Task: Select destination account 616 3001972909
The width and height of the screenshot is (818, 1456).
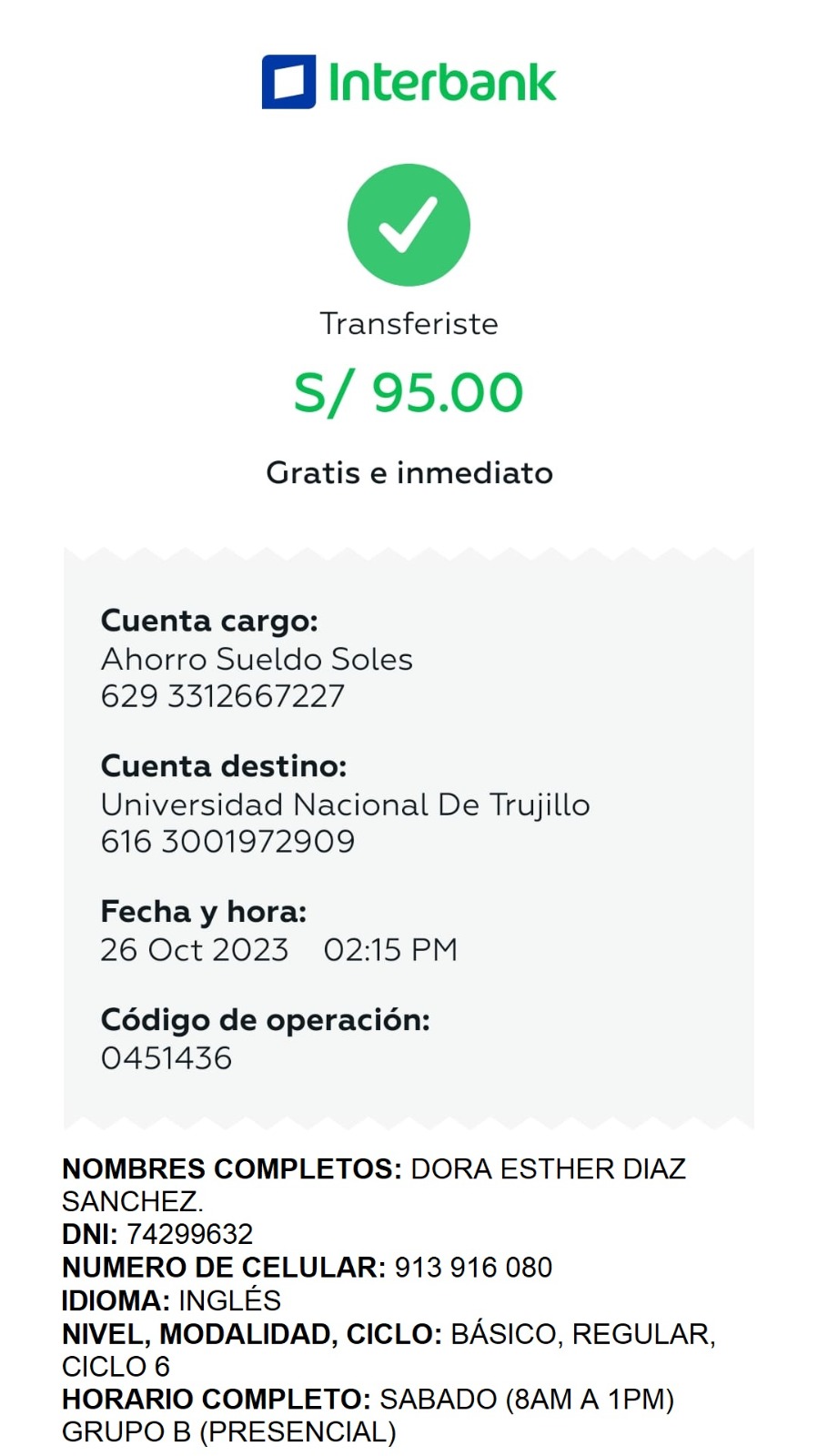Action: (227, 842)
